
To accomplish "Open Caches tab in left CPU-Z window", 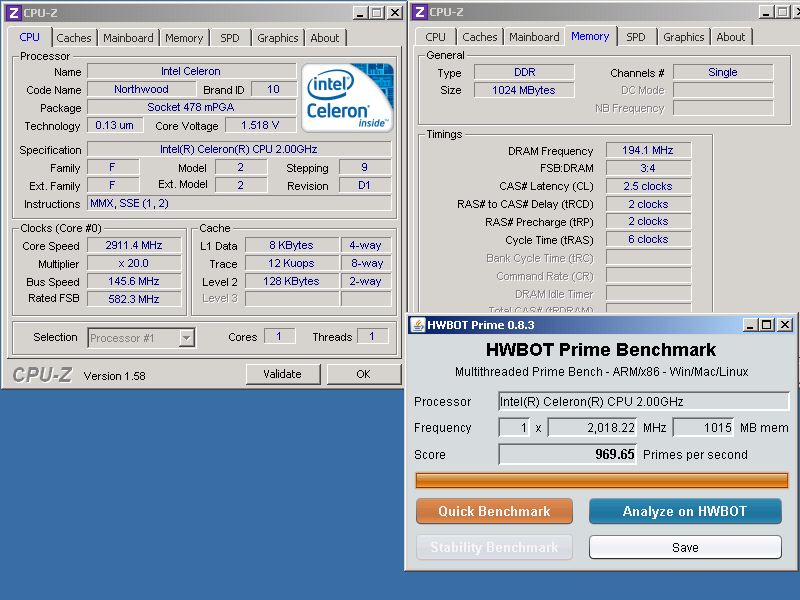I will point(73,38).
